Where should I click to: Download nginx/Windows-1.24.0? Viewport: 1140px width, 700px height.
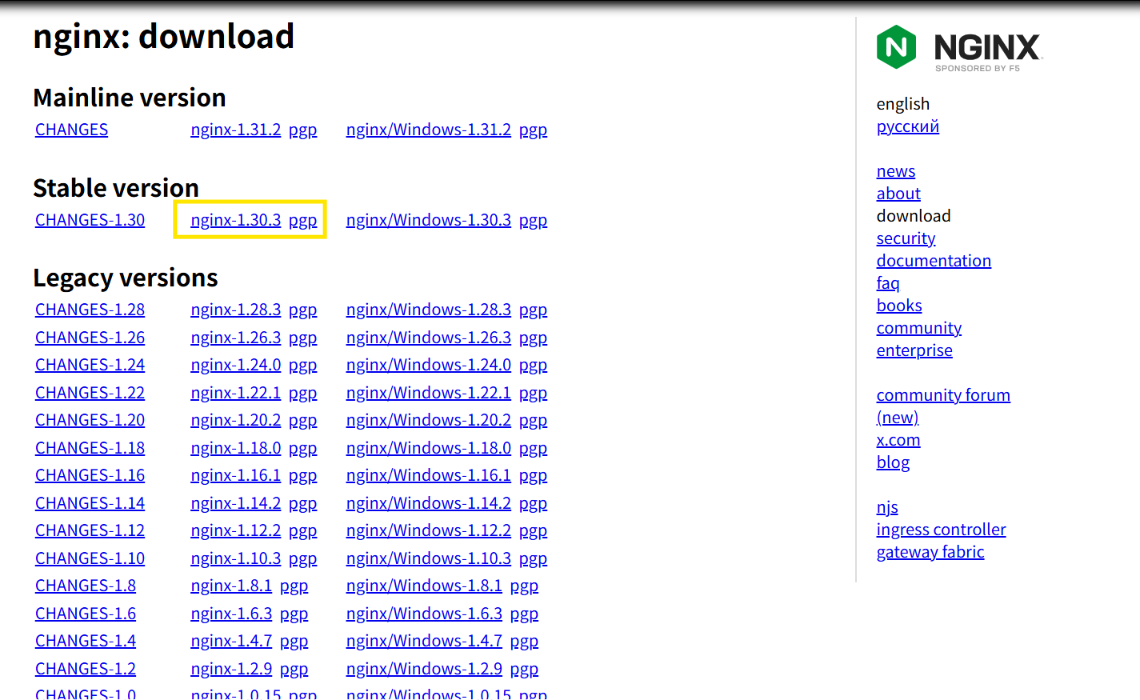[x=428, y=365]
